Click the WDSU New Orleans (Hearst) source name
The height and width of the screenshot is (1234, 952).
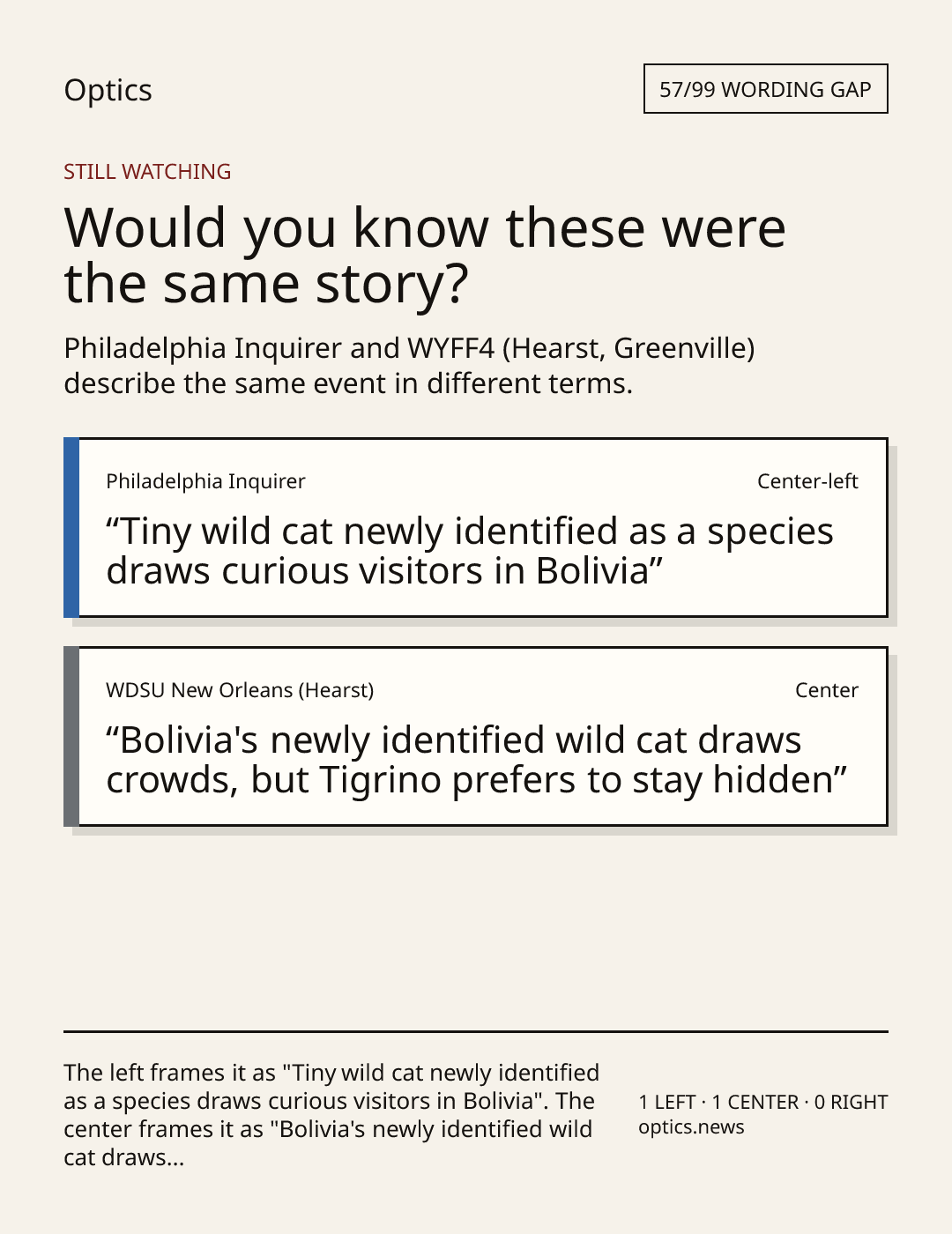(x=240, y=690)
